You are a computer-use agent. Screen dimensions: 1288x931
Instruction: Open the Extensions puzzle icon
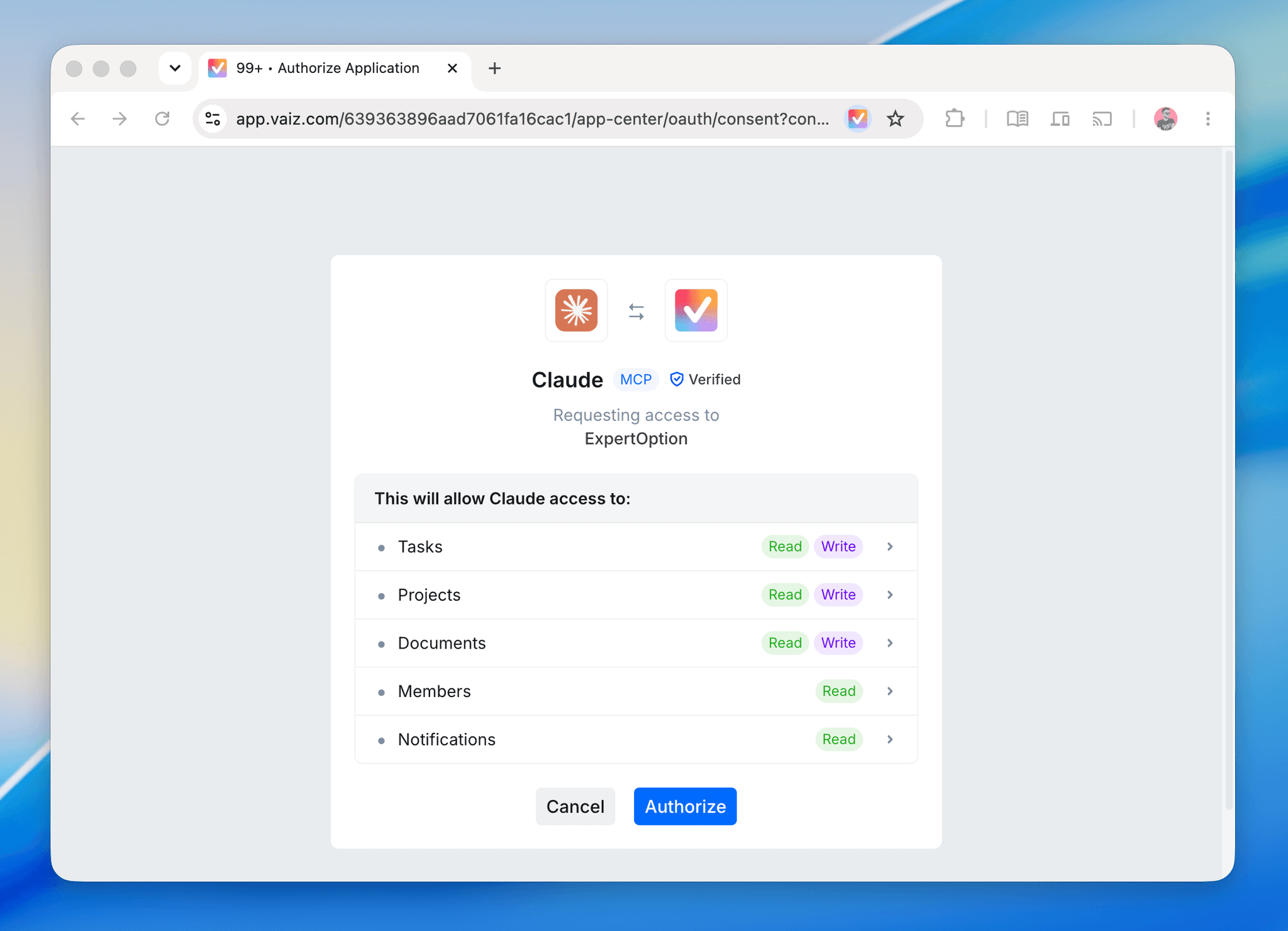[955, 119]
